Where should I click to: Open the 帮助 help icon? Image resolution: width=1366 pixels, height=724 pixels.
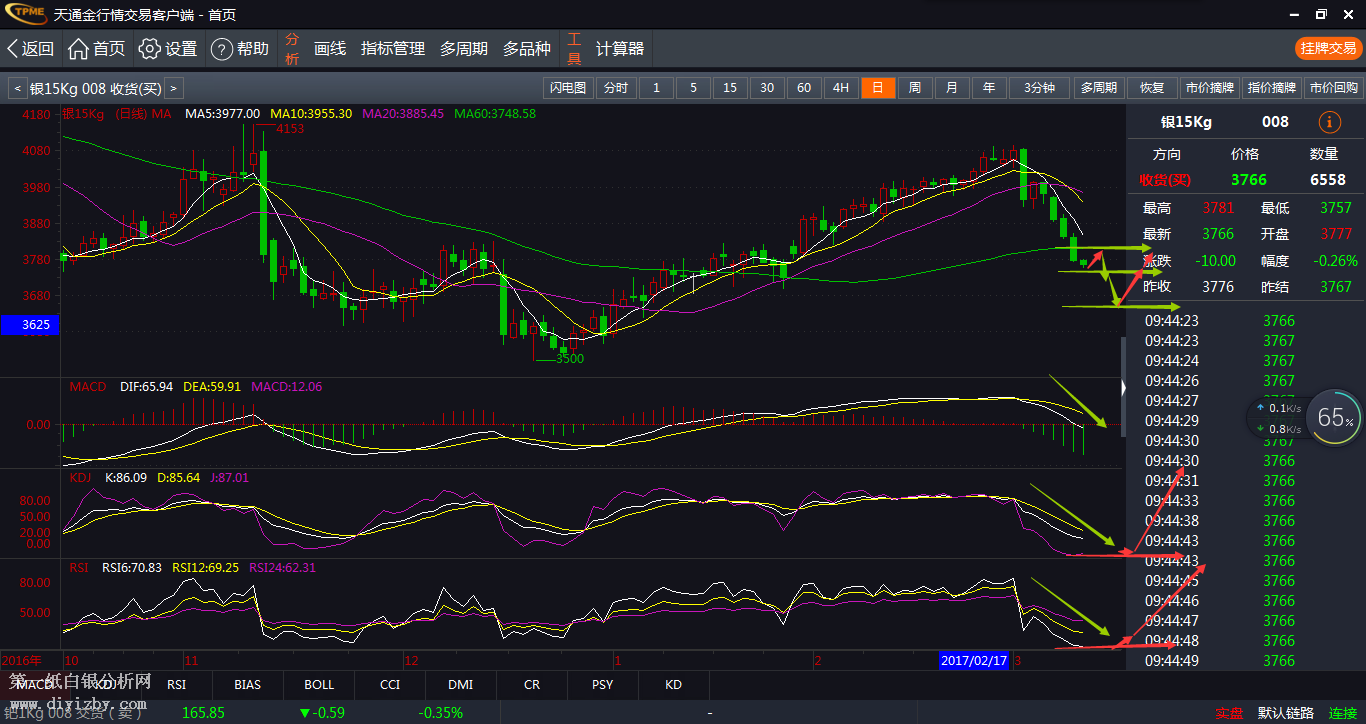coord(240,49)
